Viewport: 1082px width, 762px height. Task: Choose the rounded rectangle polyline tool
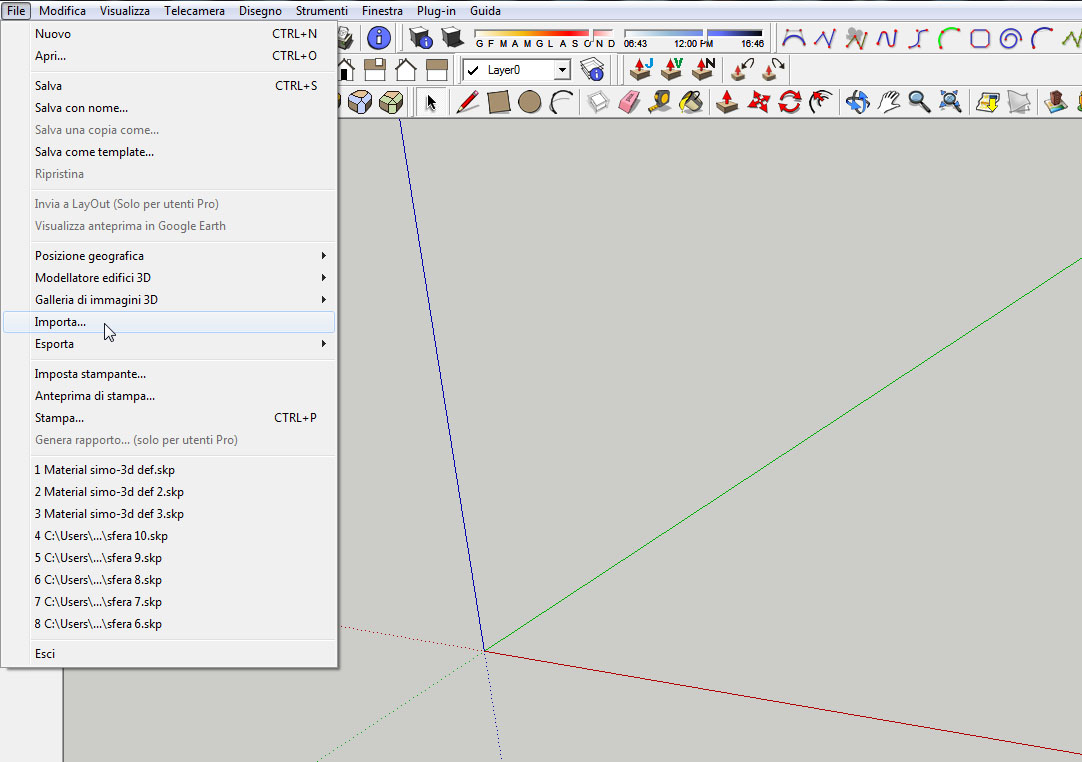tap(980, 38)
